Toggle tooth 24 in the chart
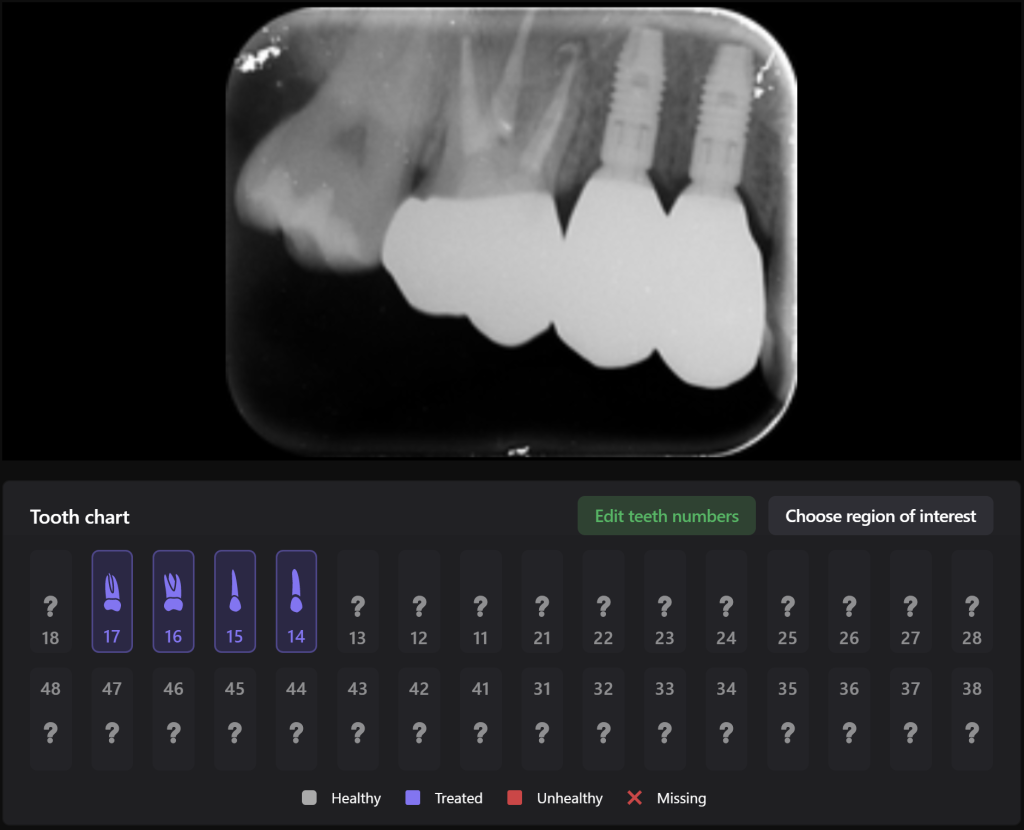This screenshot has width=1024, height=830. click(726, 601)
